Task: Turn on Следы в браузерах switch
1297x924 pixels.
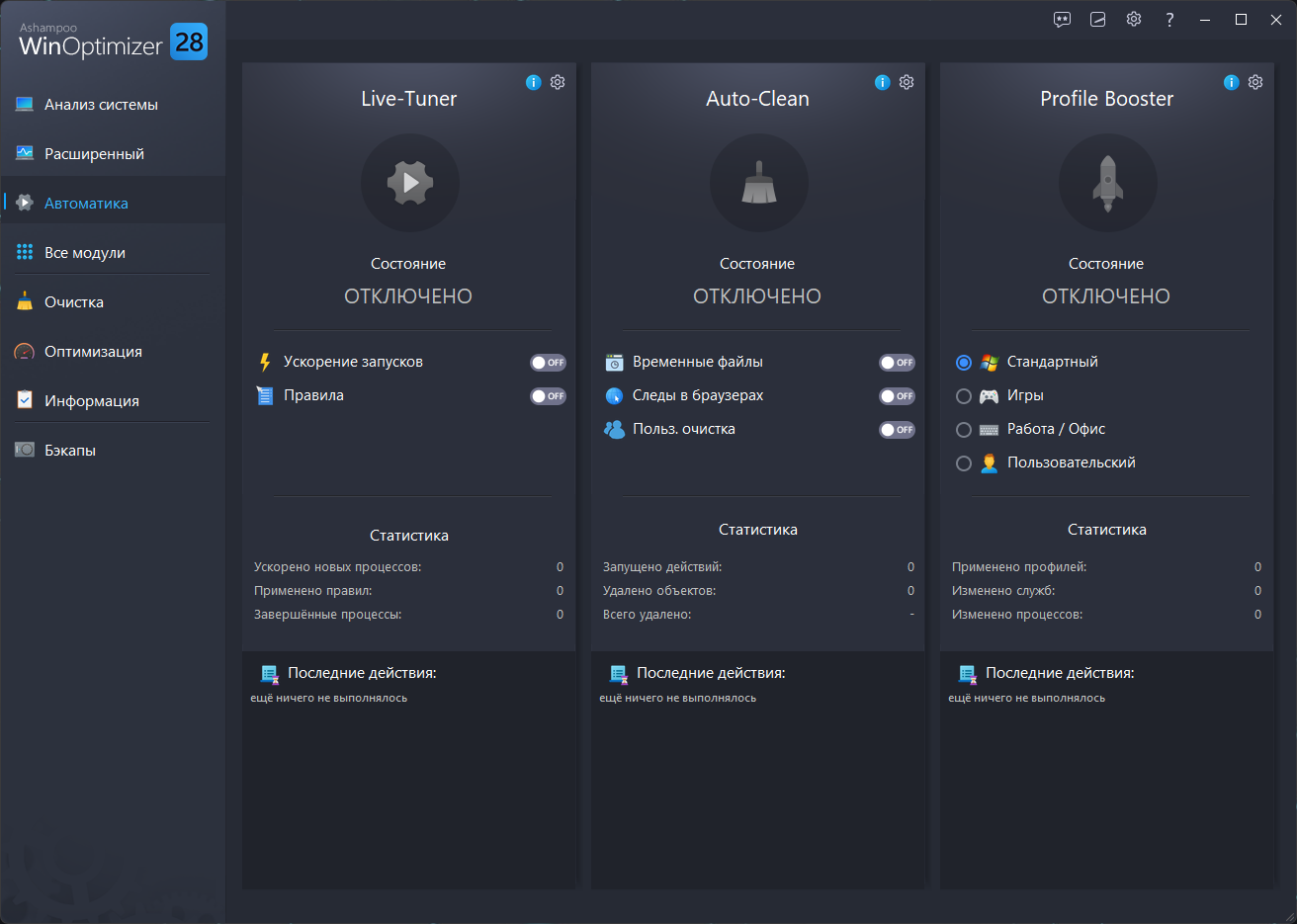Action: tap(897, 396)
